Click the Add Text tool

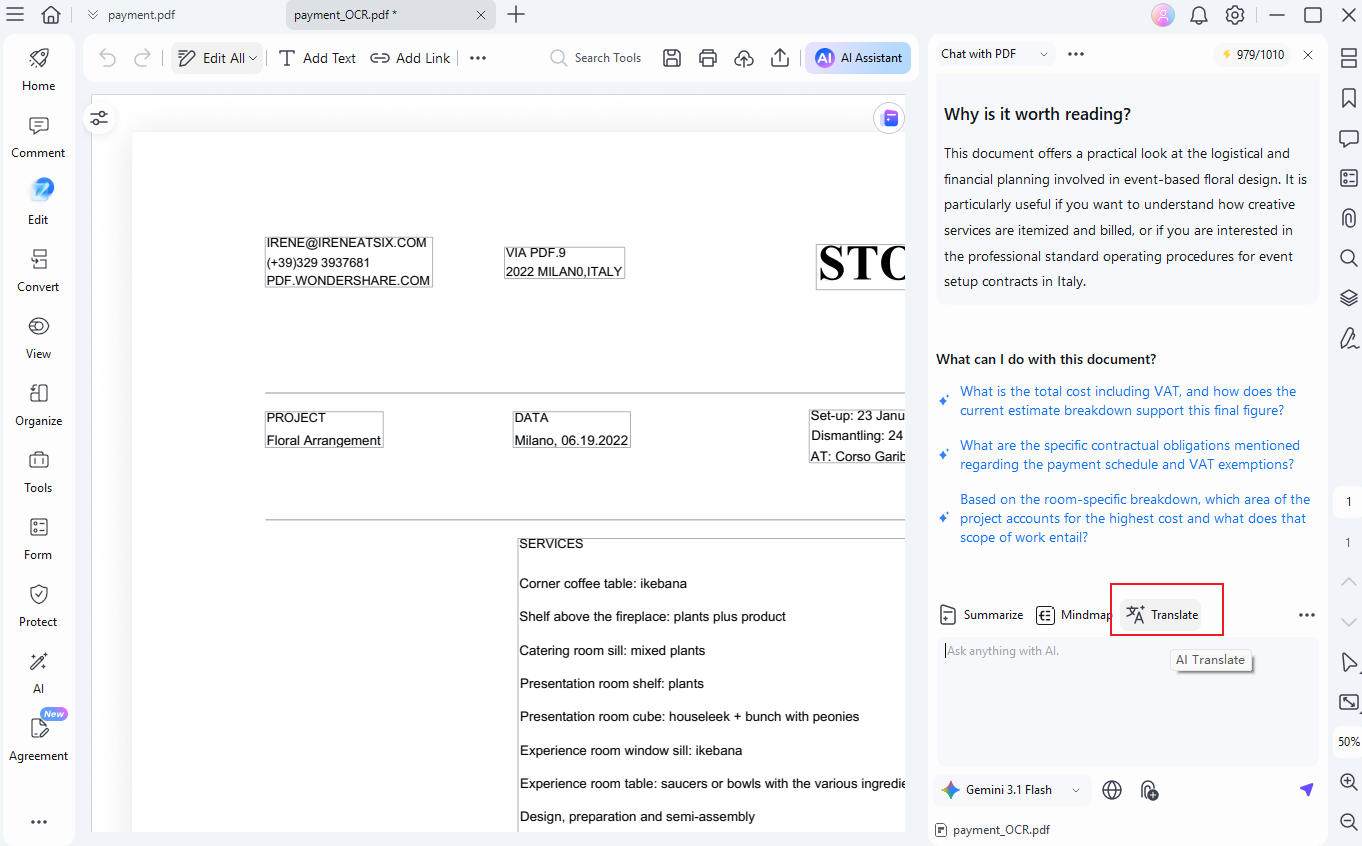(x=317, y=58)
